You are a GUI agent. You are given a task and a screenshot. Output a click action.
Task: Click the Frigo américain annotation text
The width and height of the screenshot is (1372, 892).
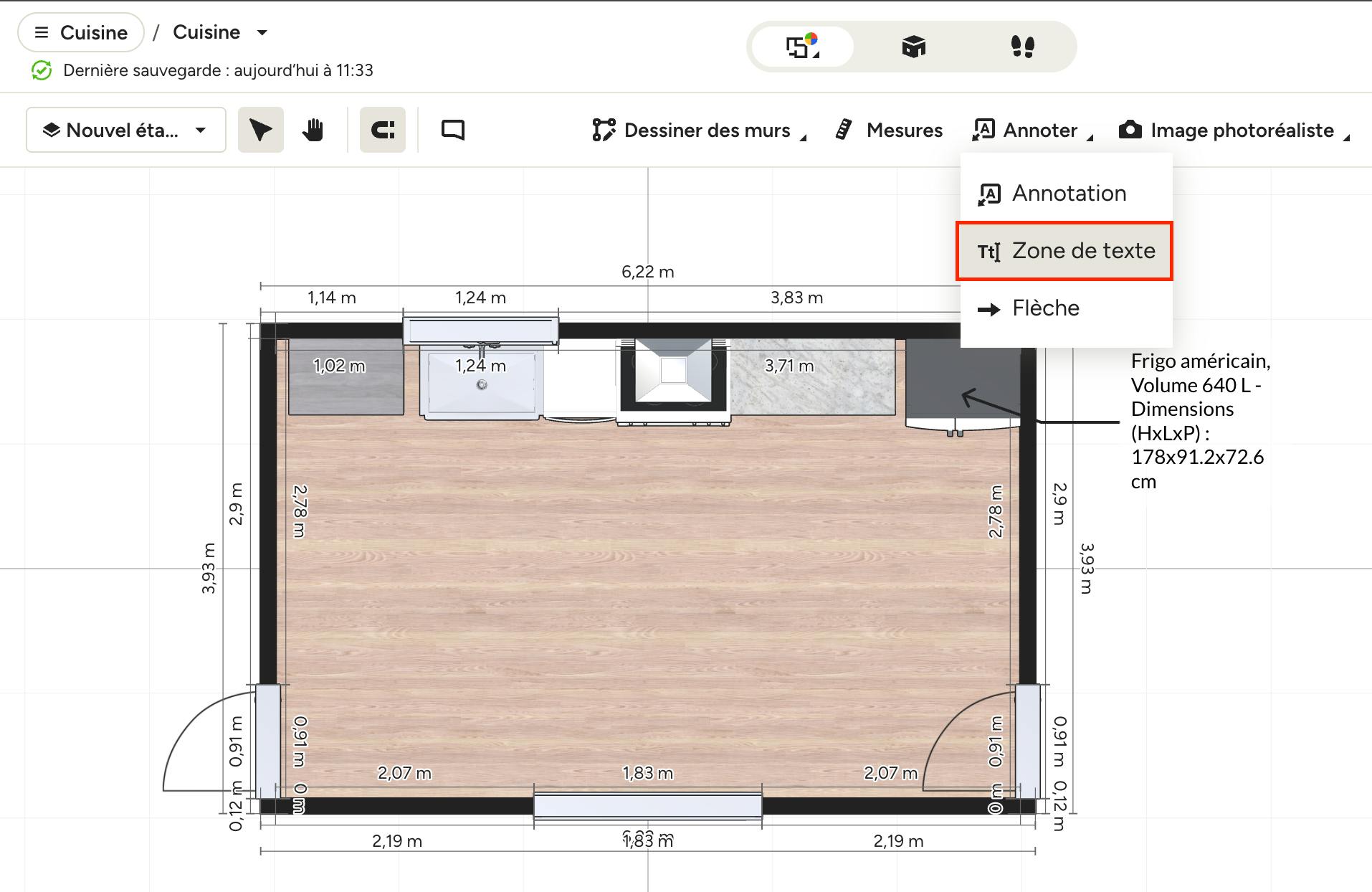click(x=1201, y=421)
